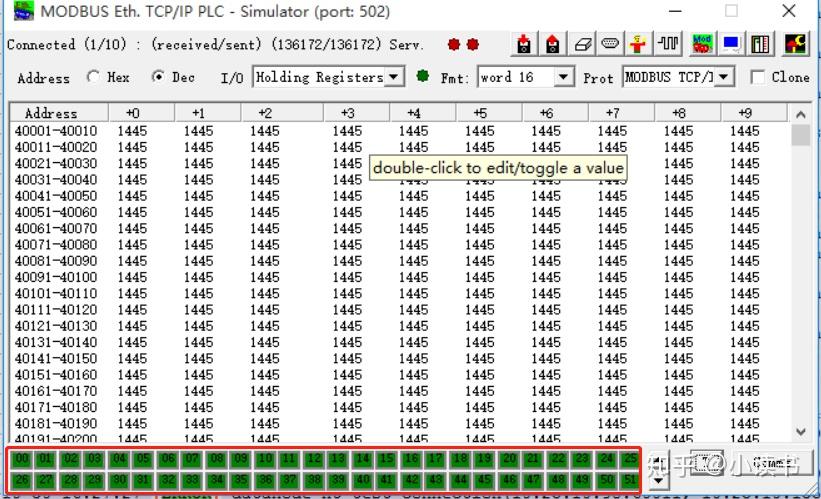Image resolution: width=821 pixels, height=499 pixels.
Task: Toggle station 36 button
Action: click(265, 480)
